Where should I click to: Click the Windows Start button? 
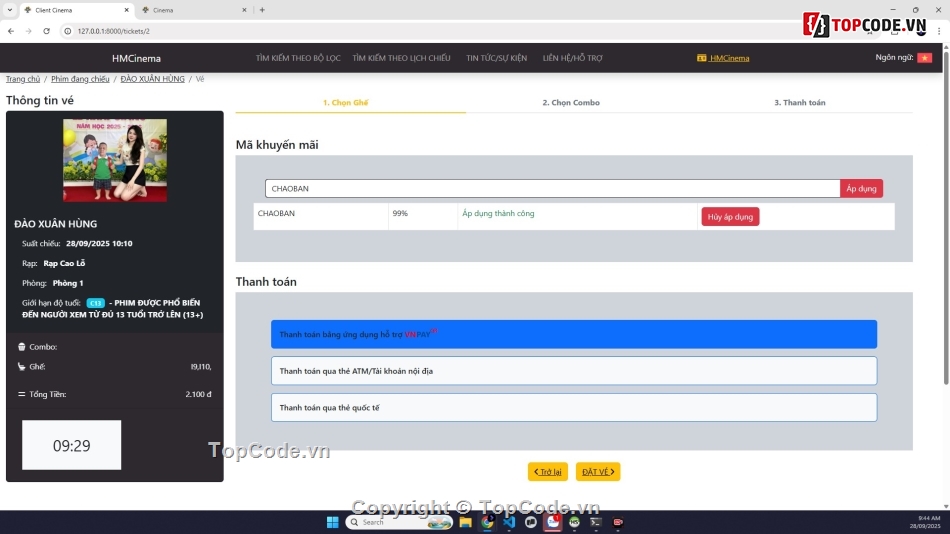pyautogui.click(x=332, y=522)
